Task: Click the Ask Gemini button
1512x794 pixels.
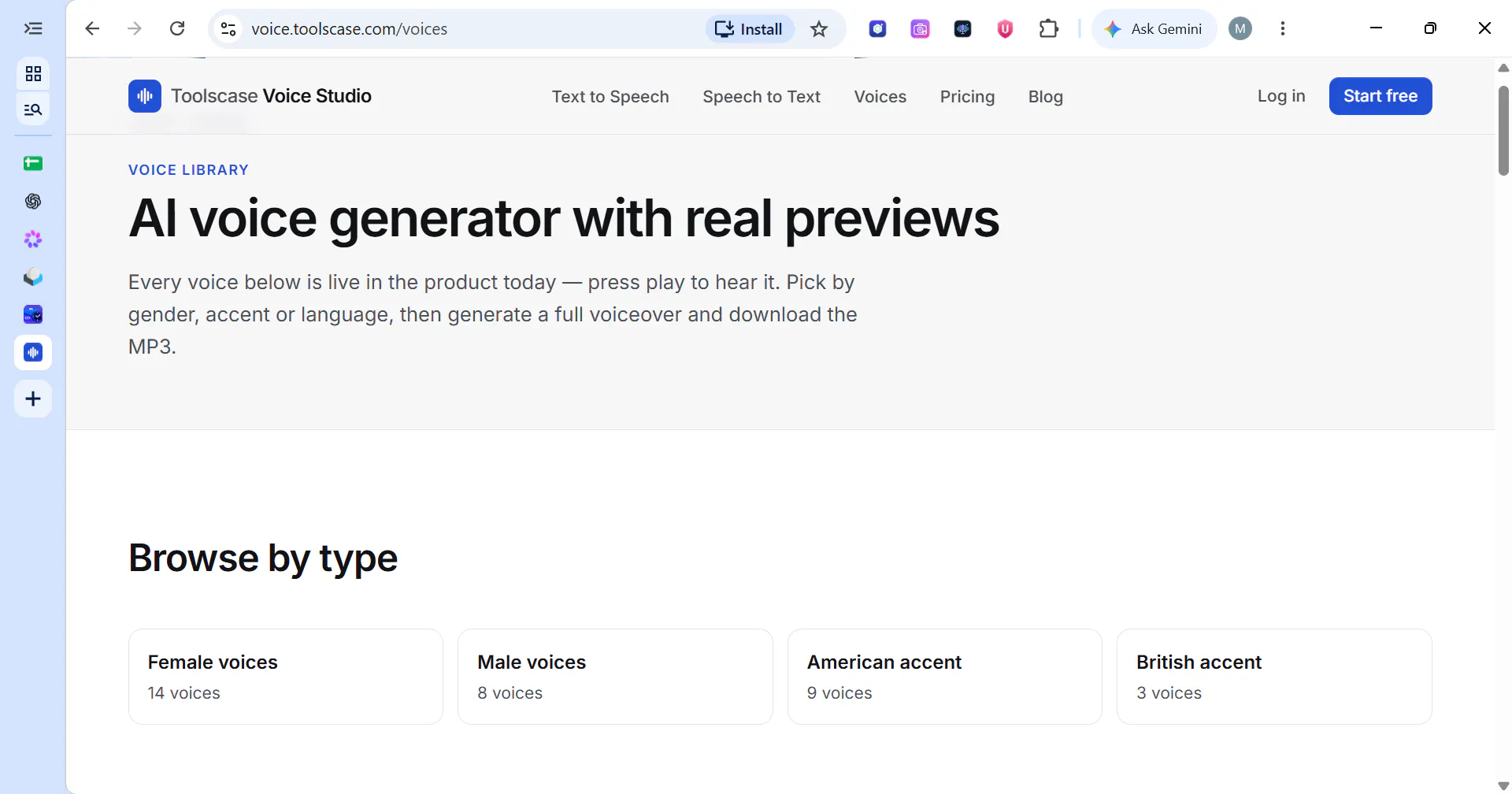Action: (1154, 29)
